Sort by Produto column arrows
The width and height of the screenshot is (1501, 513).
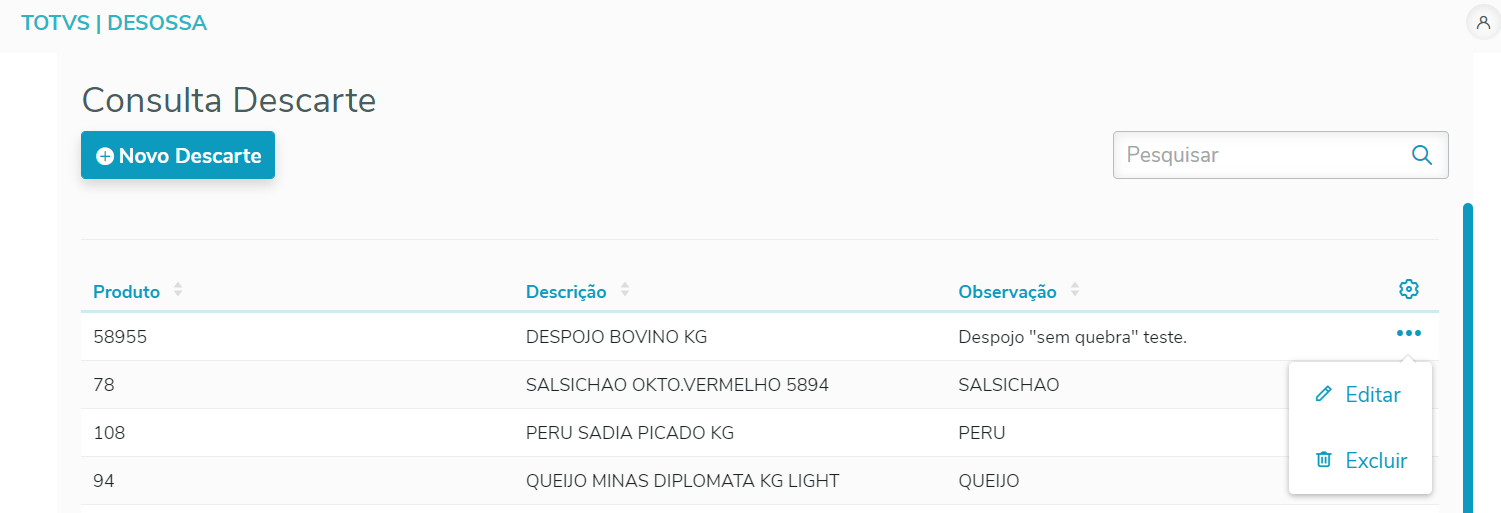tap(178, 291)
